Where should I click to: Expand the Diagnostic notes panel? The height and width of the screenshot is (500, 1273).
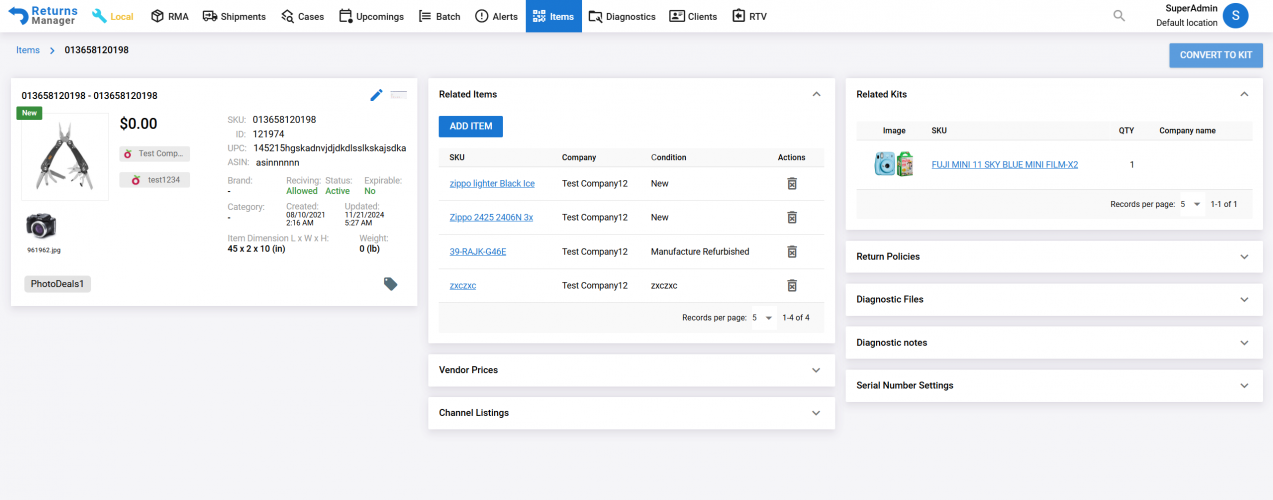(1054, 343)
